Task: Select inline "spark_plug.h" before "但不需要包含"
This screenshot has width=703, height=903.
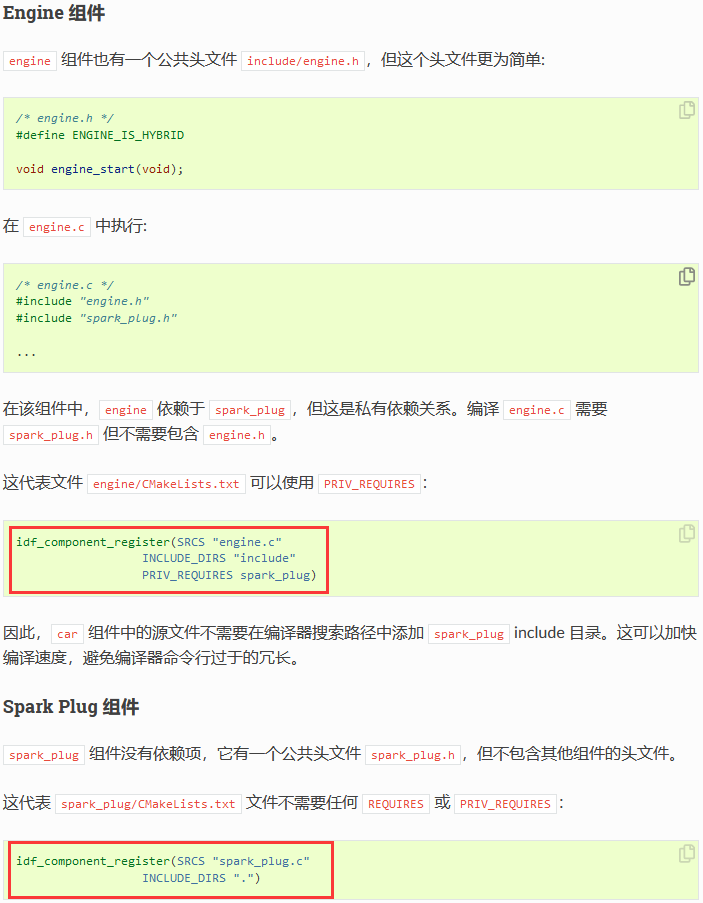Action: coord(51,435)
